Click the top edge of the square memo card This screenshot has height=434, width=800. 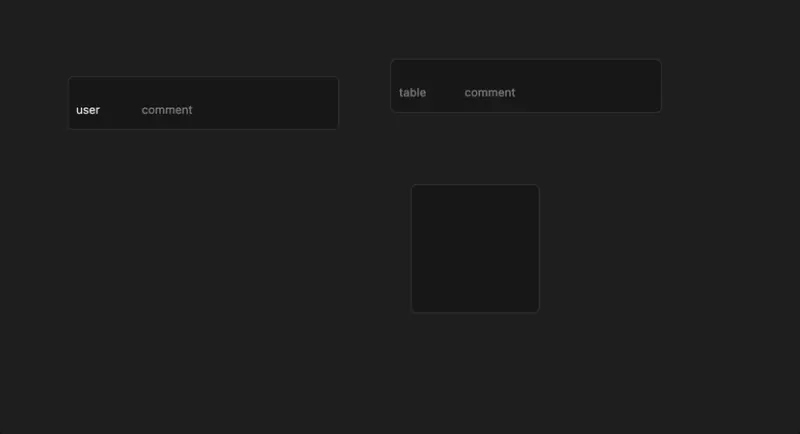tap(475, 187)
